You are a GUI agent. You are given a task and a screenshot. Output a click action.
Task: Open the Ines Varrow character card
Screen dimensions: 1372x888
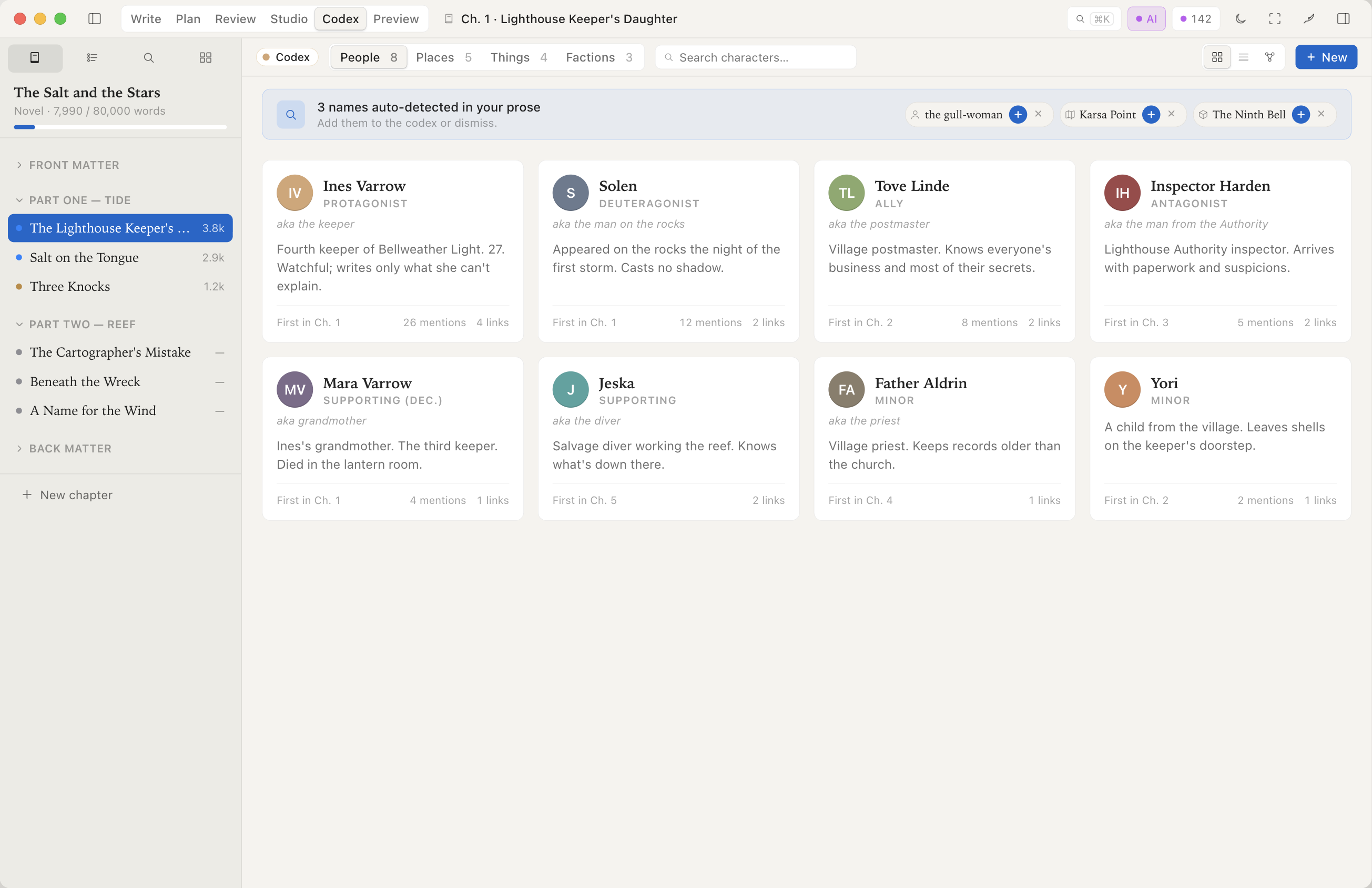click(392, 251)
